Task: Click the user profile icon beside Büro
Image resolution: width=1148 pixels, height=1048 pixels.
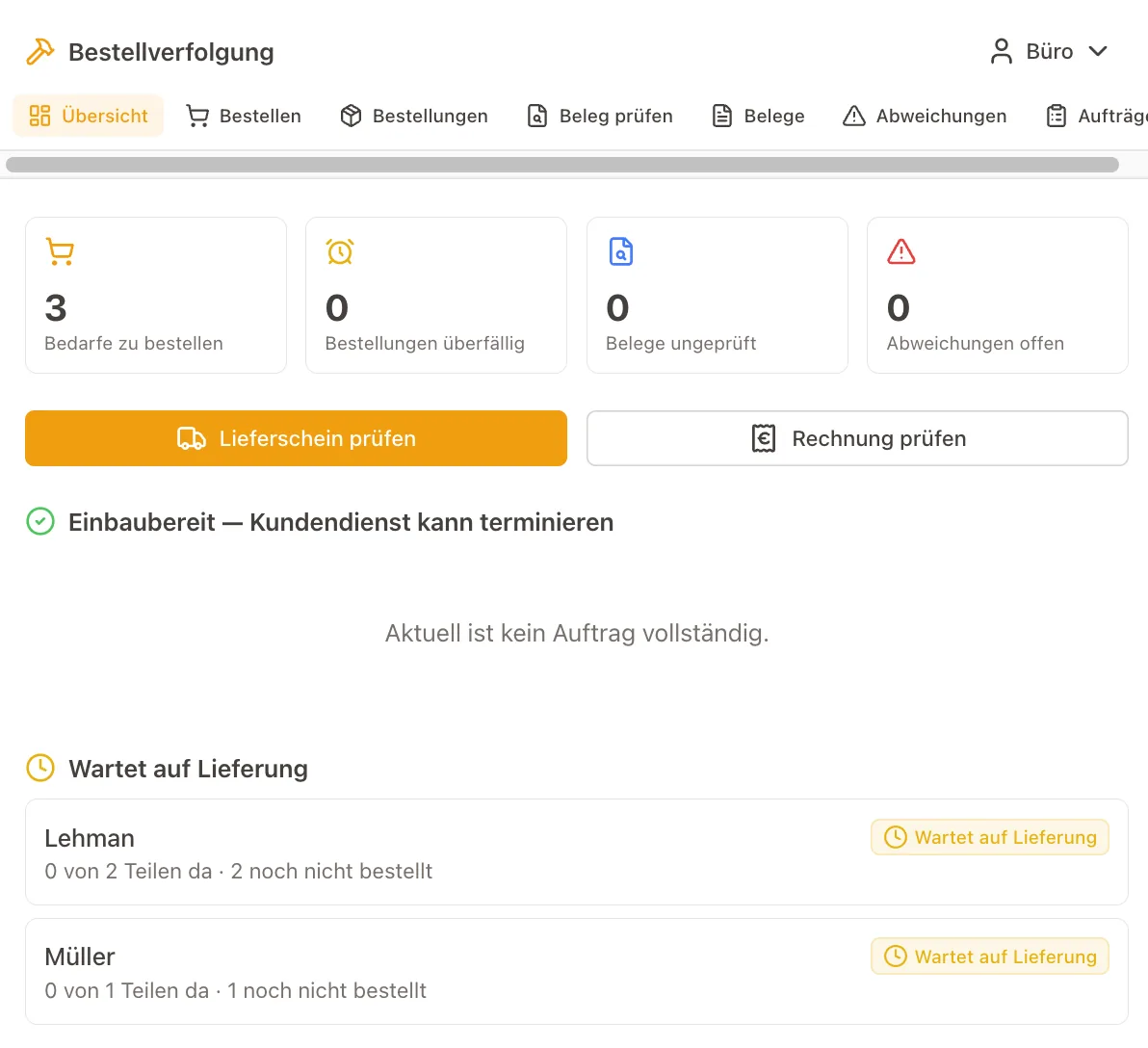Action: coord(1001,51)
